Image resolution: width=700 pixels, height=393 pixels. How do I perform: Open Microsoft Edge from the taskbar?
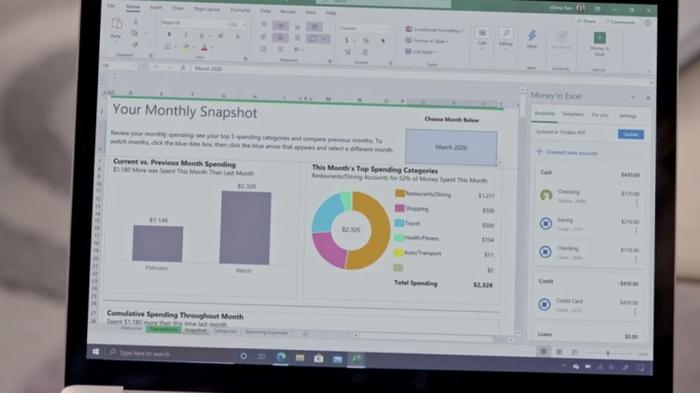pos(281,357)
